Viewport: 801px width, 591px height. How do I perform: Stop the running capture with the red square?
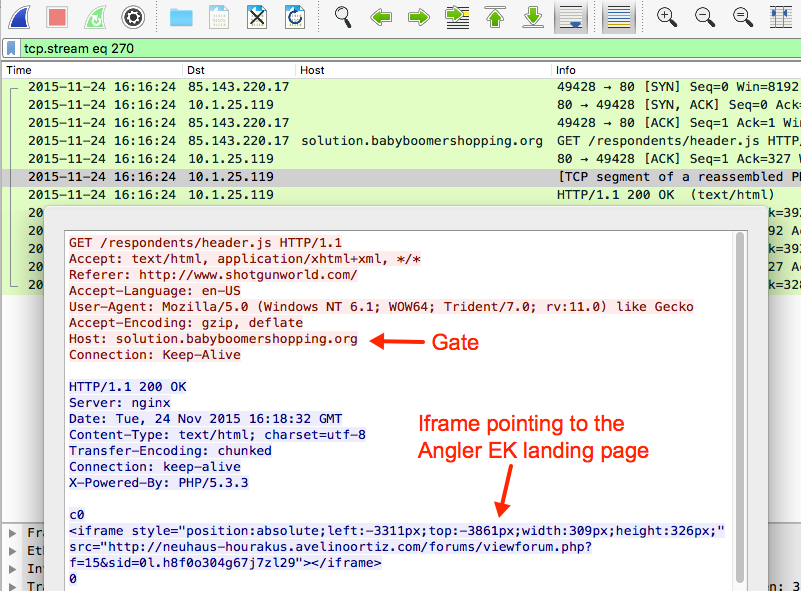pos(57,17)
